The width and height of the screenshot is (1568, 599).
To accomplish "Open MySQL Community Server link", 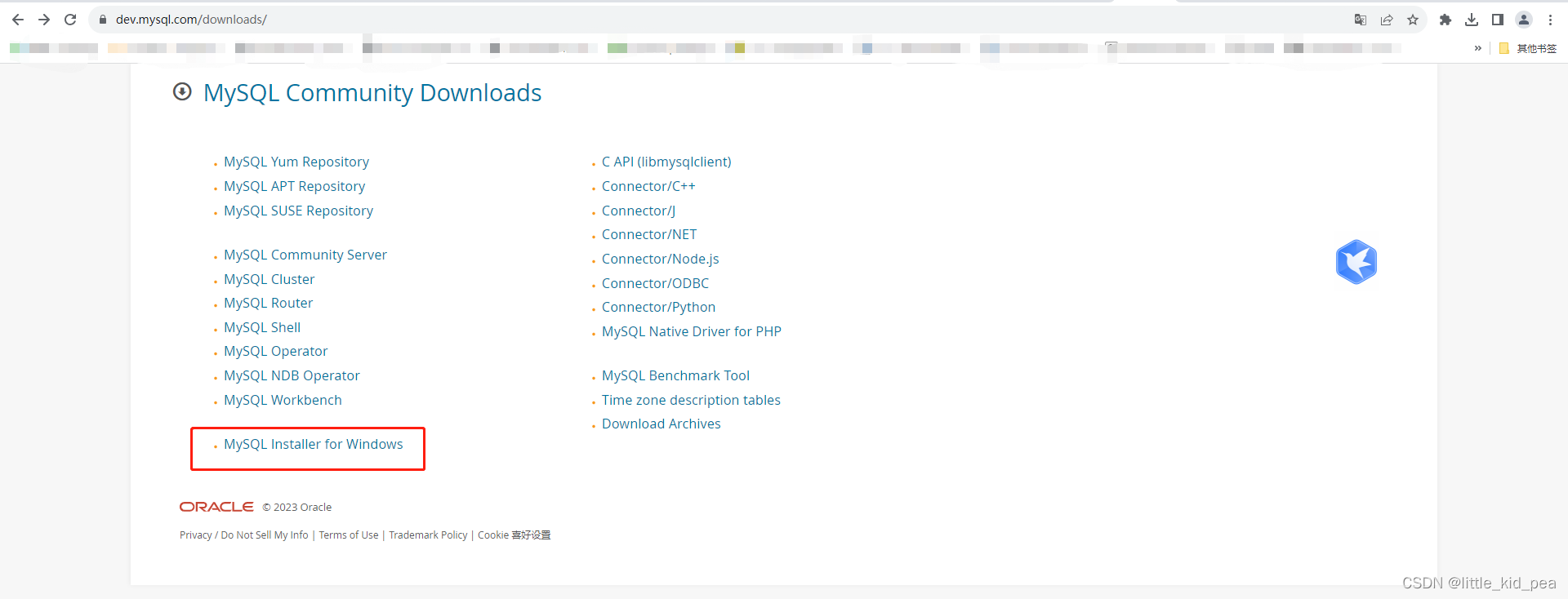I will (305, 255).
